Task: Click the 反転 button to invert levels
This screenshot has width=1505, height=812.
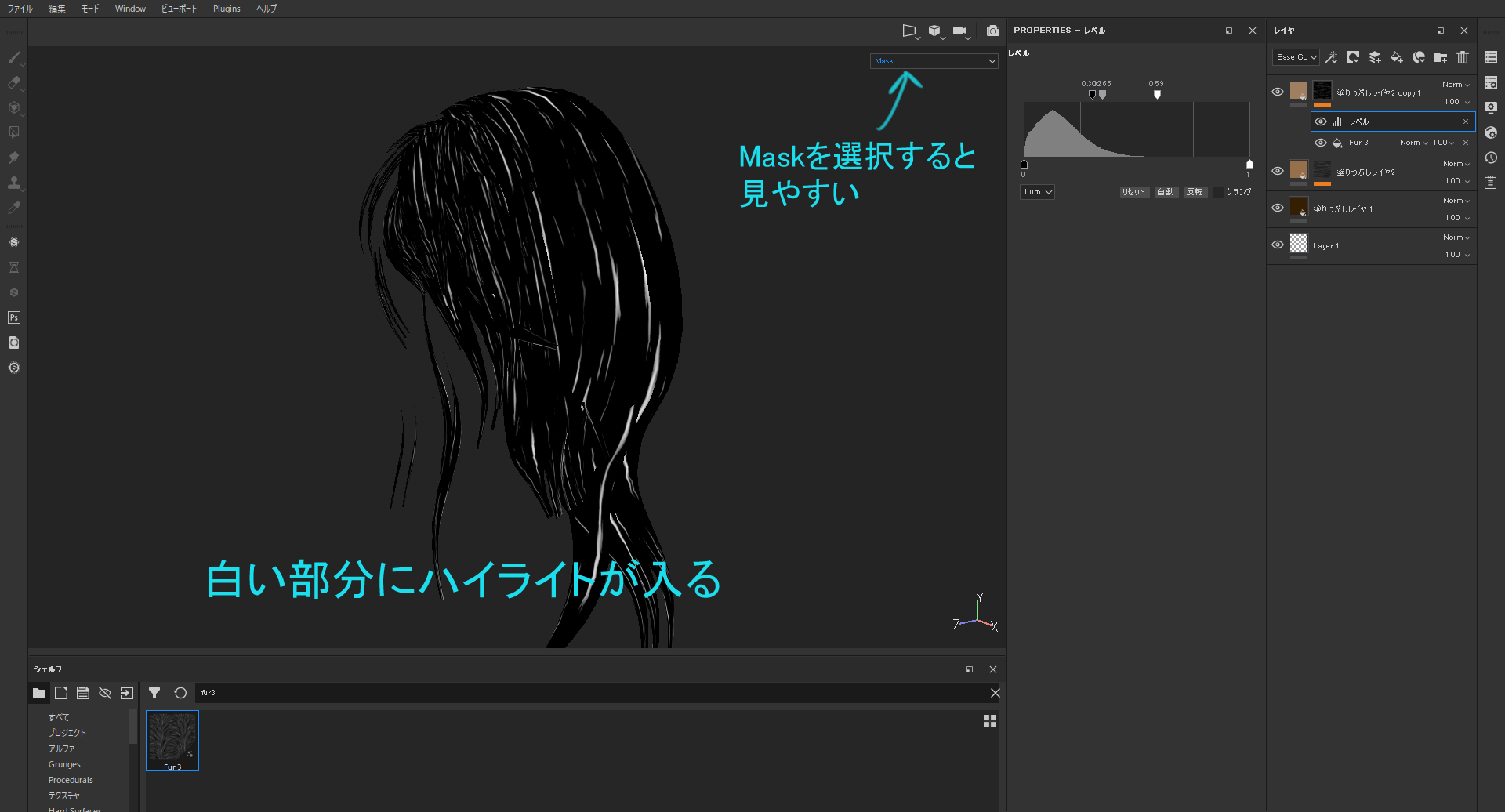Action: [1195, 191]
